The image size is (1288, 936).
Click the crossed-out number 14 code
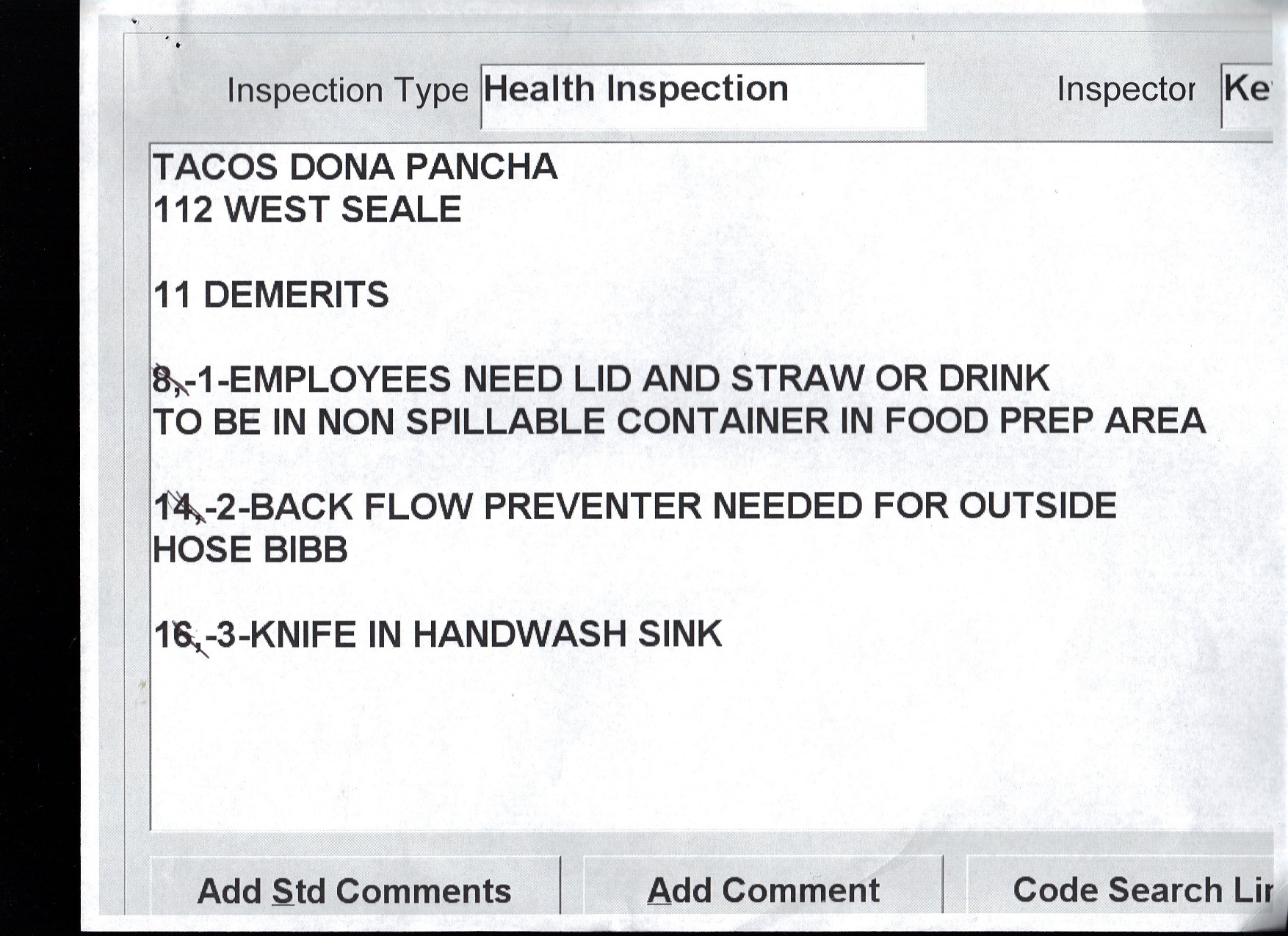coord(175,507)
